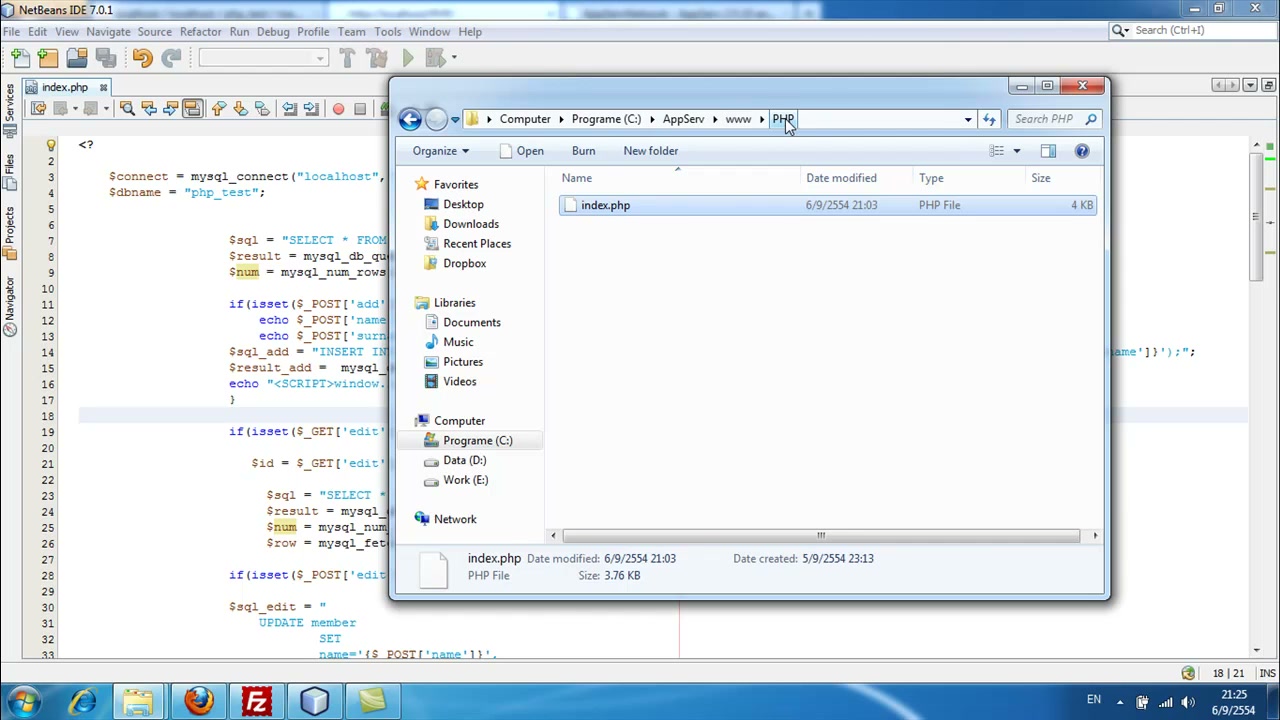The height and width of the screenshot is (720, 1280).
Task: Click the Save All icon in NetBeans toolbar
Action: tap(105, 58)
